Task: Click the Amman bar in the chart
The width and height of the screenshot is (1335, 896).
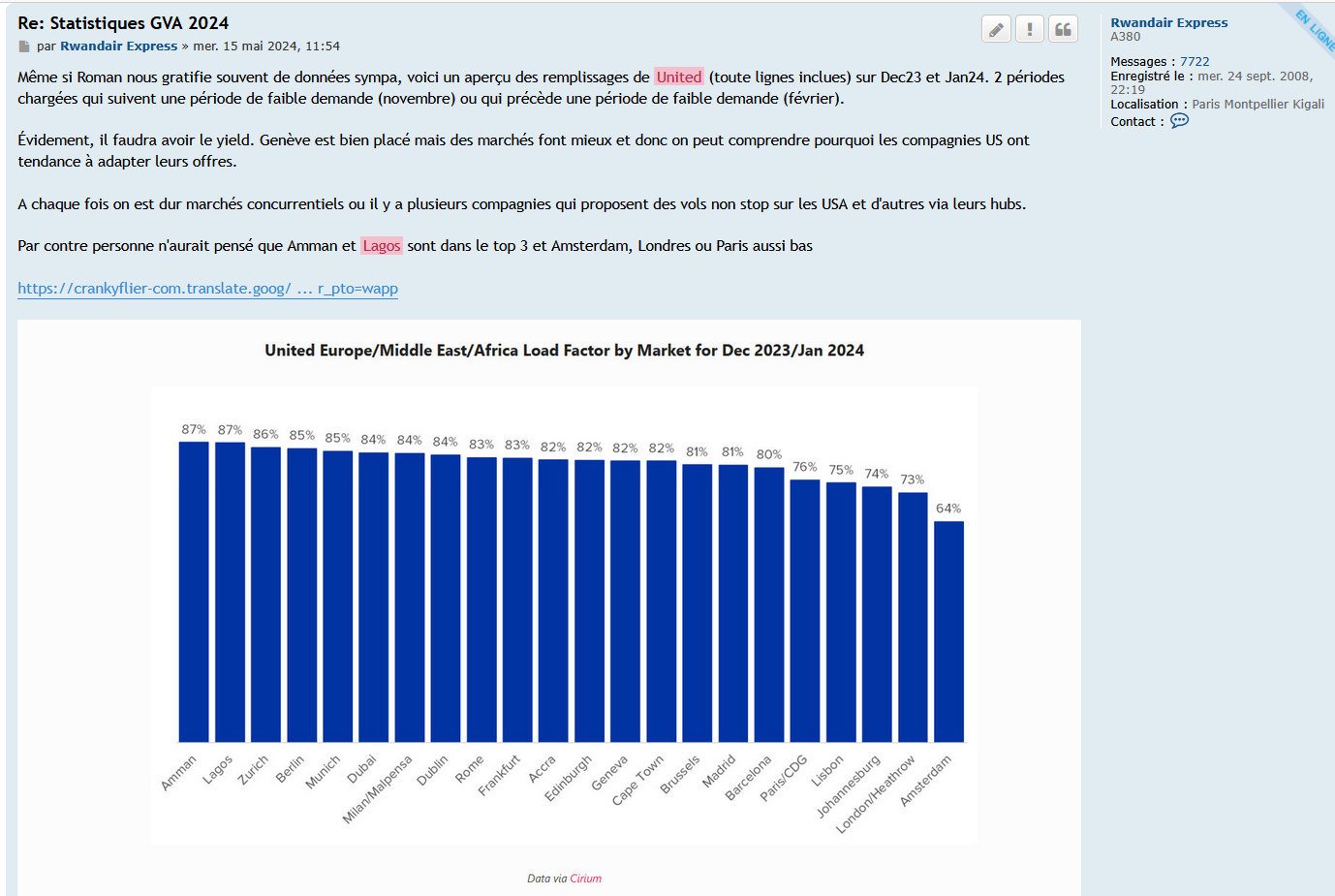Action: tap(194, 592)
